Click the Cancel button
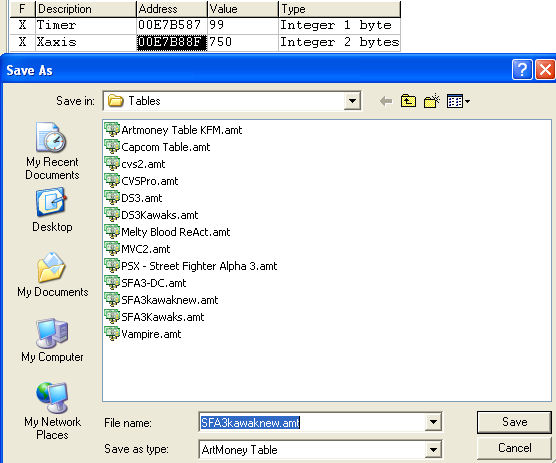 click(514, 448)
